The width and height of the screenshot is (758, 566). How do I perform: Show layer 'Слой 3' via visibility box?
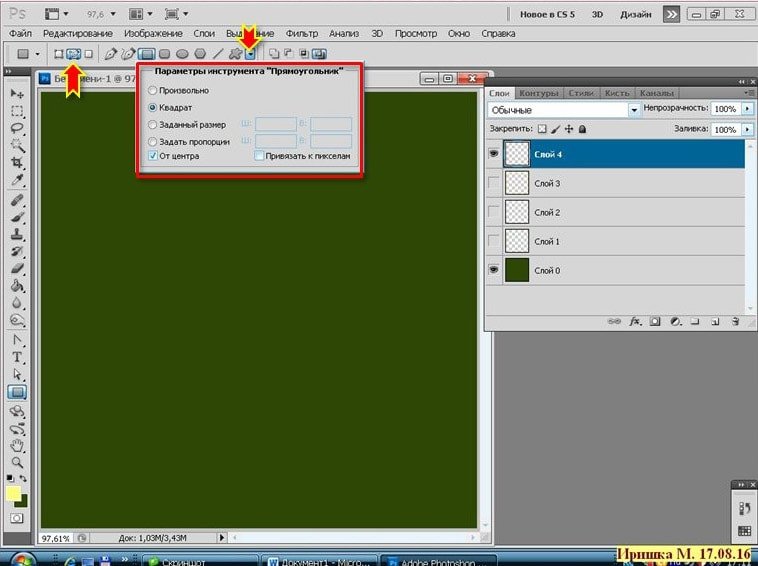(x=492, y=183)
